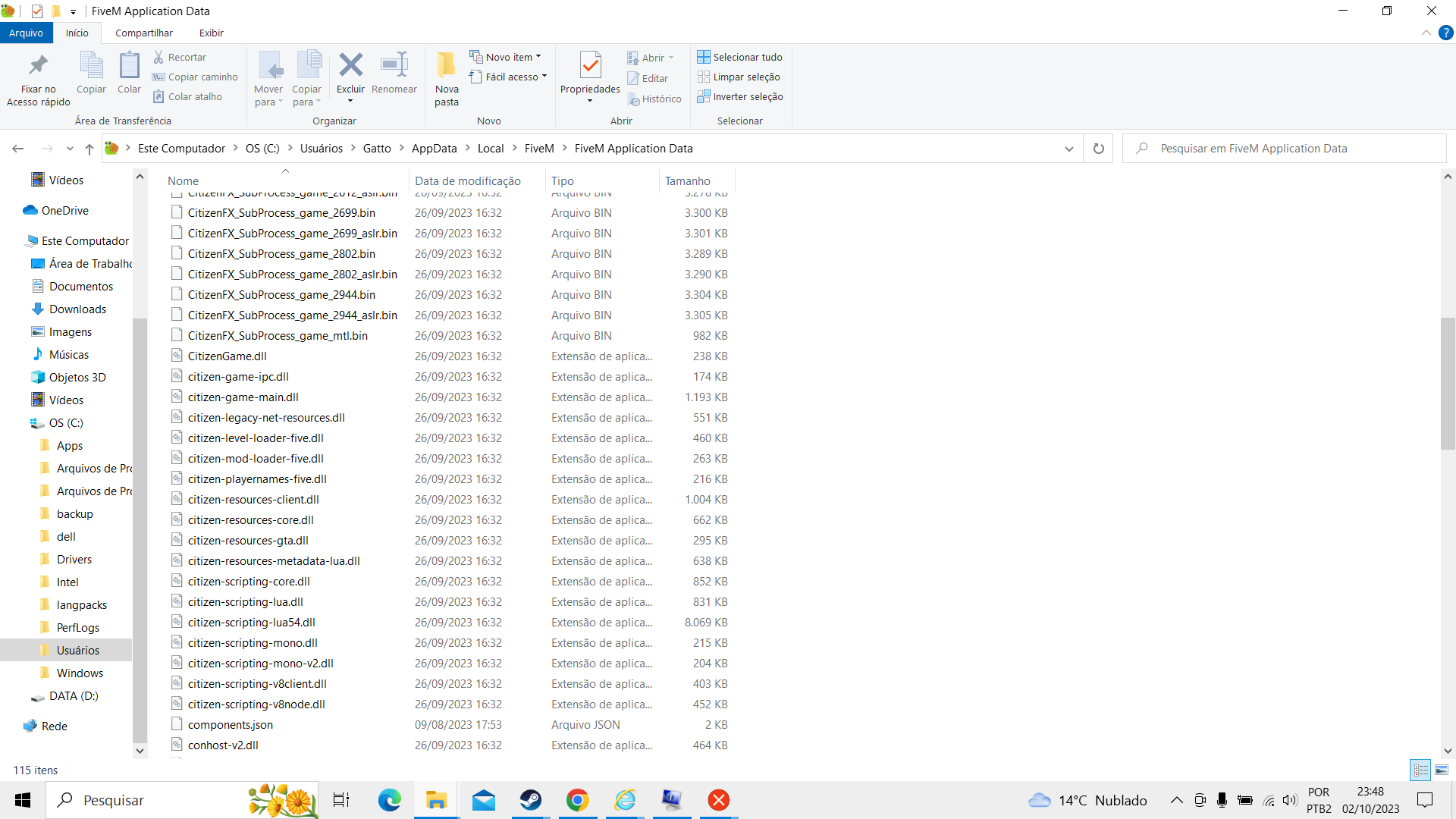Click Gatto in the breadcrumb path
Screen dimensions: 1456x819
(377, 149)
